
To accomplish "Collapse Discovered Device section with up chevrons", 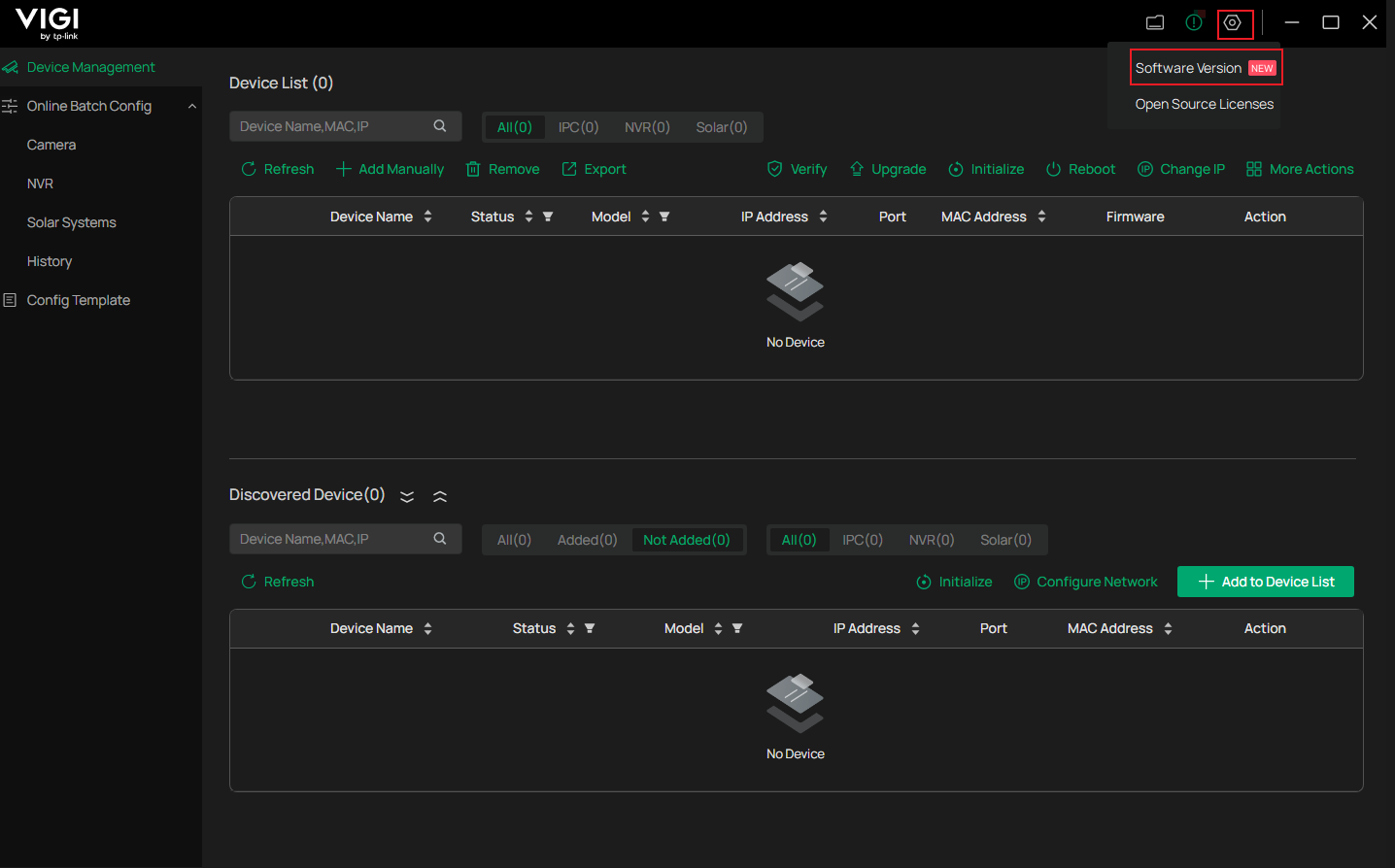I will point(440,496).
